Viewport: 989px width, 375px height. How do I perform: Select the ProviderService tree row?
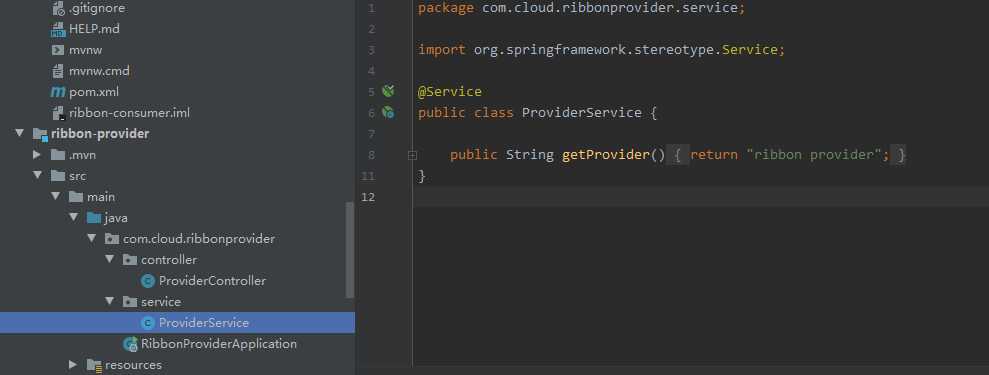pyautogui.click(x=177, y=323)
